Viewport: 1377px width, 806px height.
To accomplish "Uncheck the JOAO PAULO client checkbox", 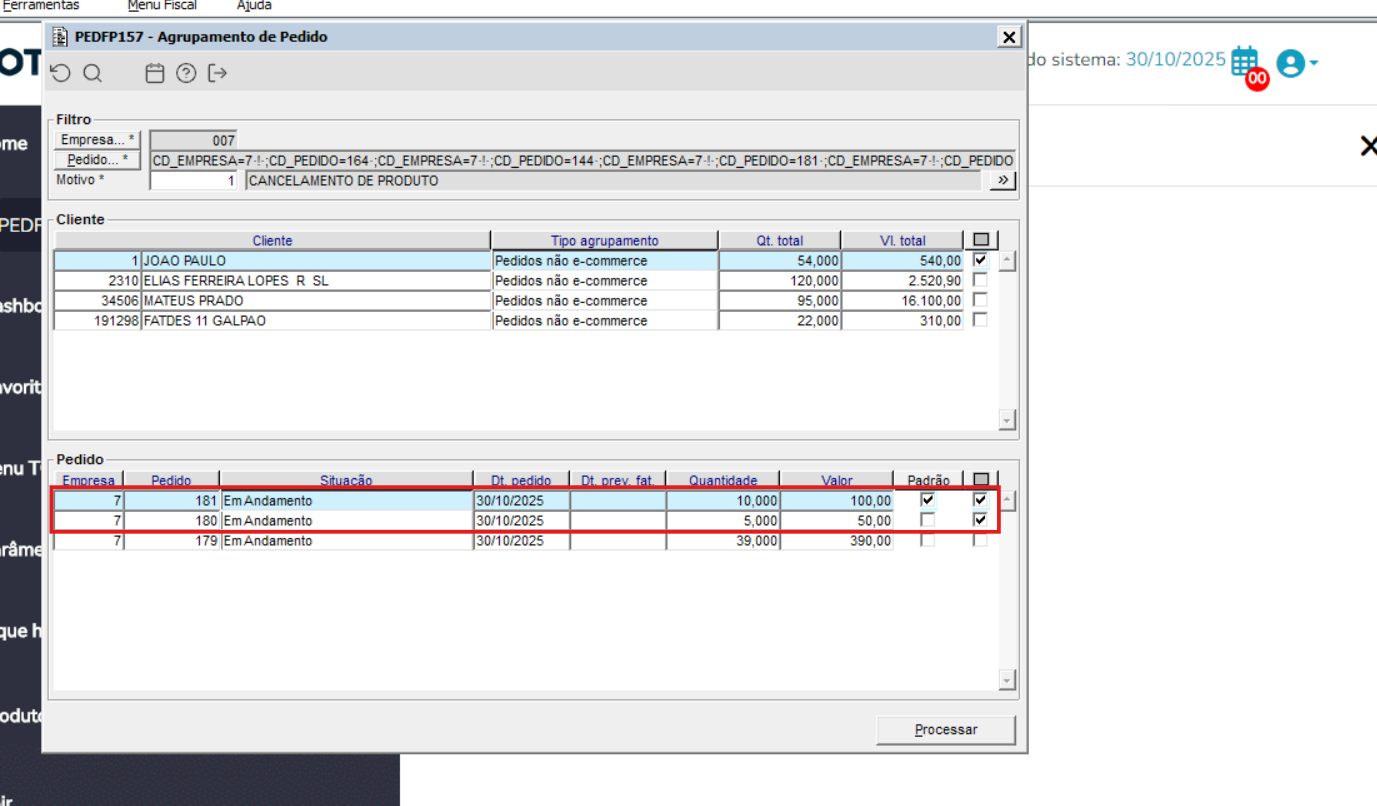I will 980,260.
